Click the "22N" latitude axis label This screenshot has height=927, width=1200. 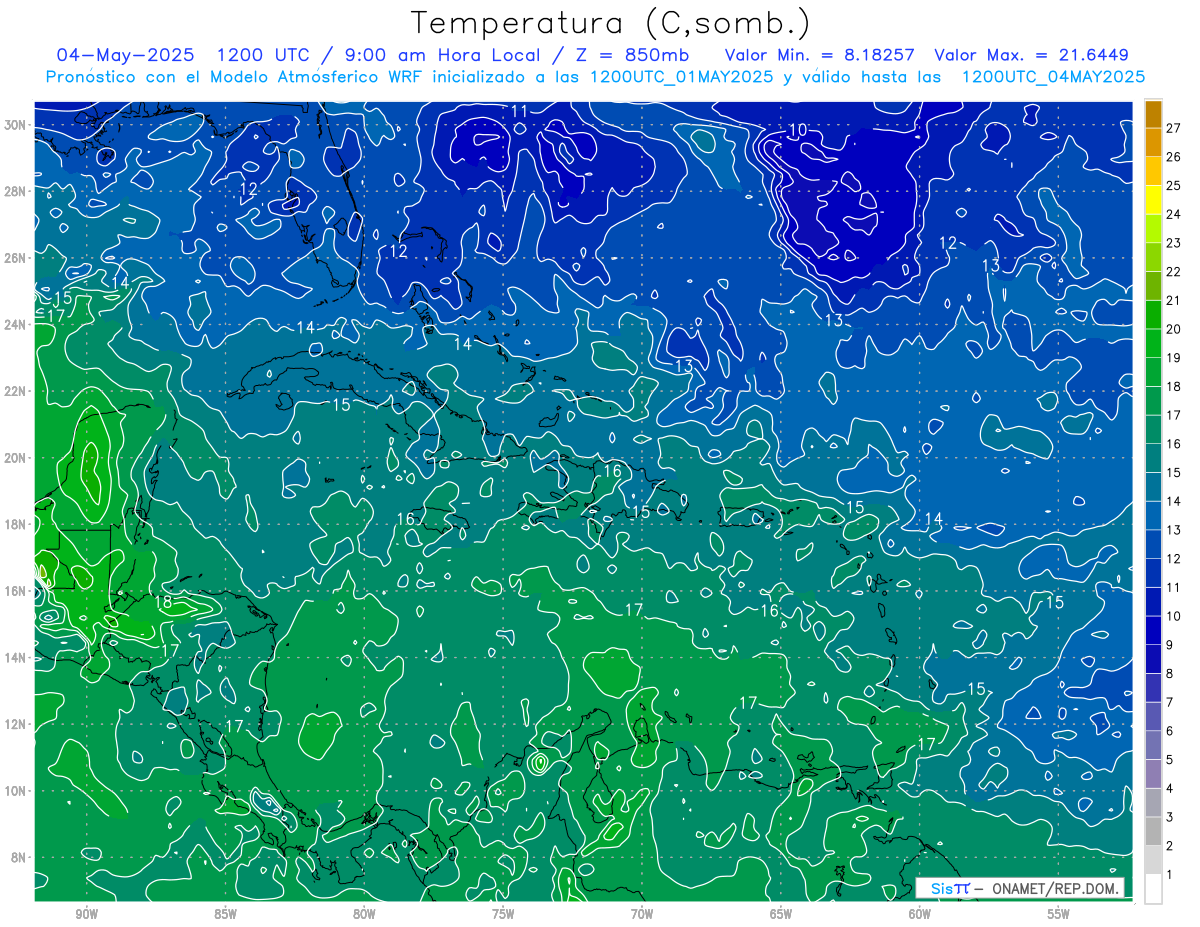[x=15, y=391]
